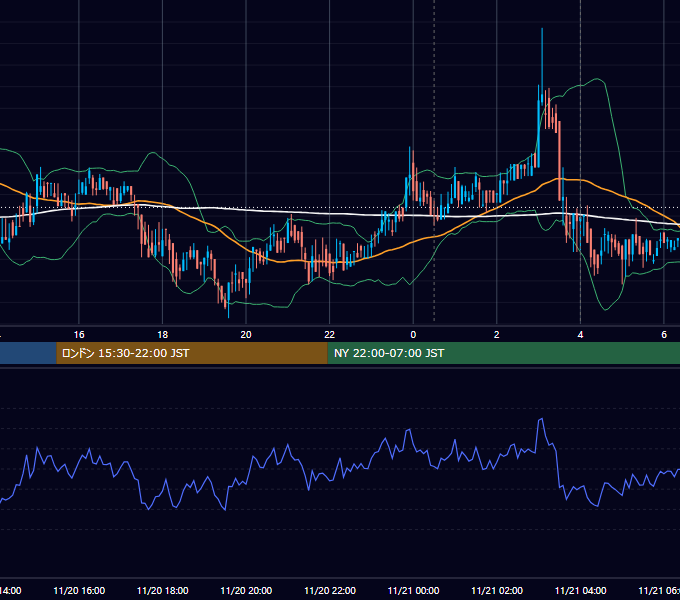Viewport: 680px width, 600px height.
Task: Click hour label 0 on chart axis
Action: [x=413, y=335]
